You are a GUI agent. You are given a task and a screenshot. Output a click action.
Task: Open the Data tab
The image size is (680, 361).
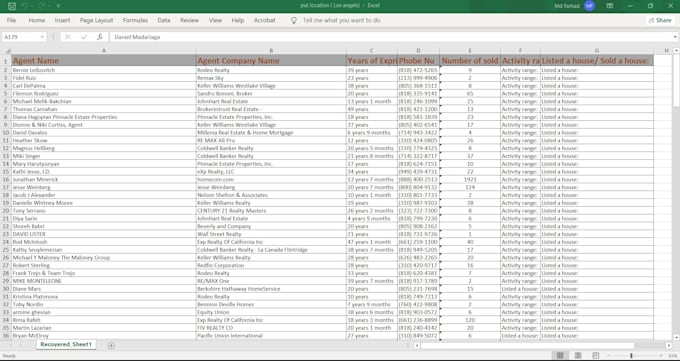click(x=164, y=20)
